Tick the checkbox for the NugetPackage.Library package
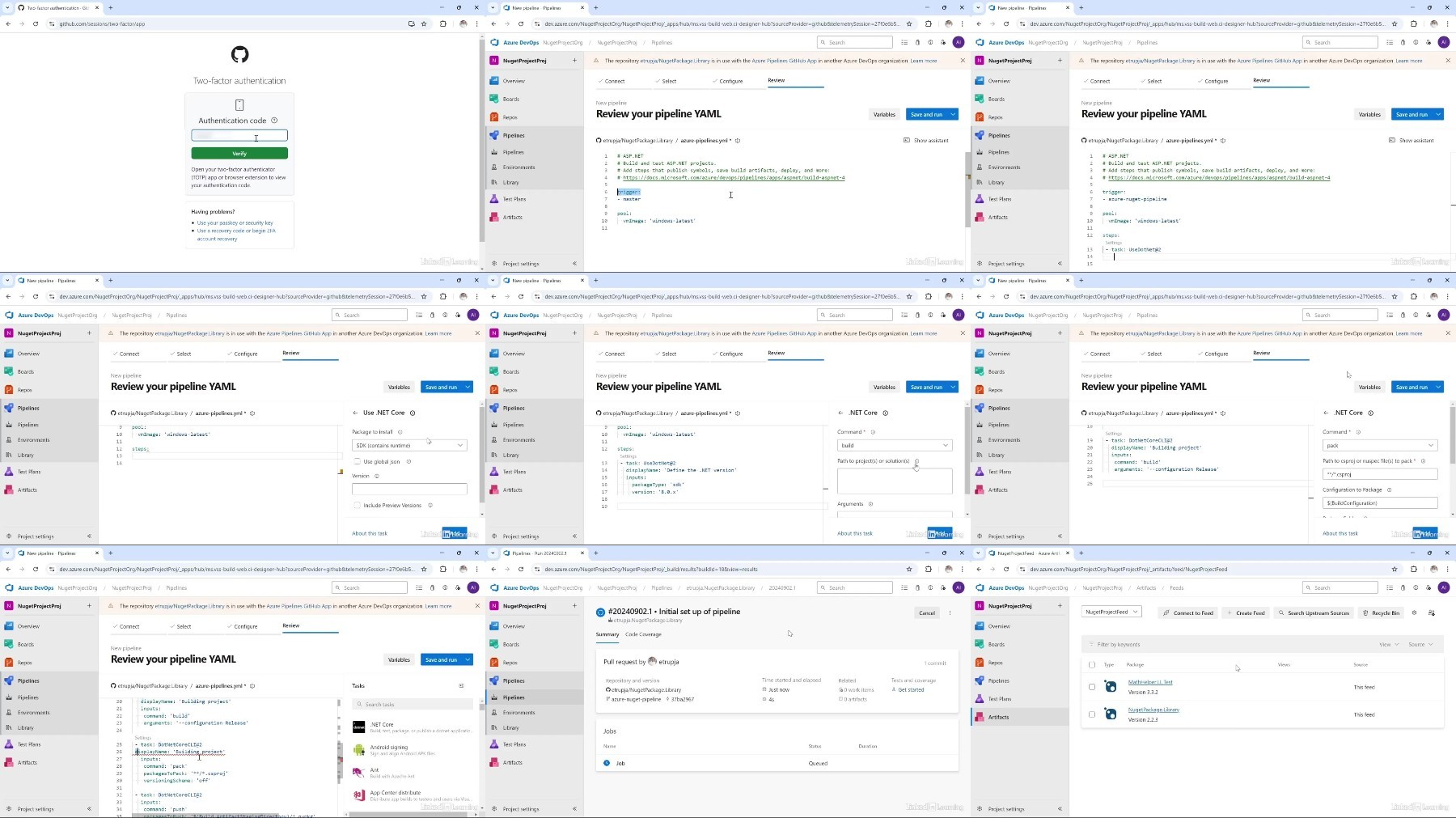This screenshot has width=1456, height=818. (x=1092, y=714)
